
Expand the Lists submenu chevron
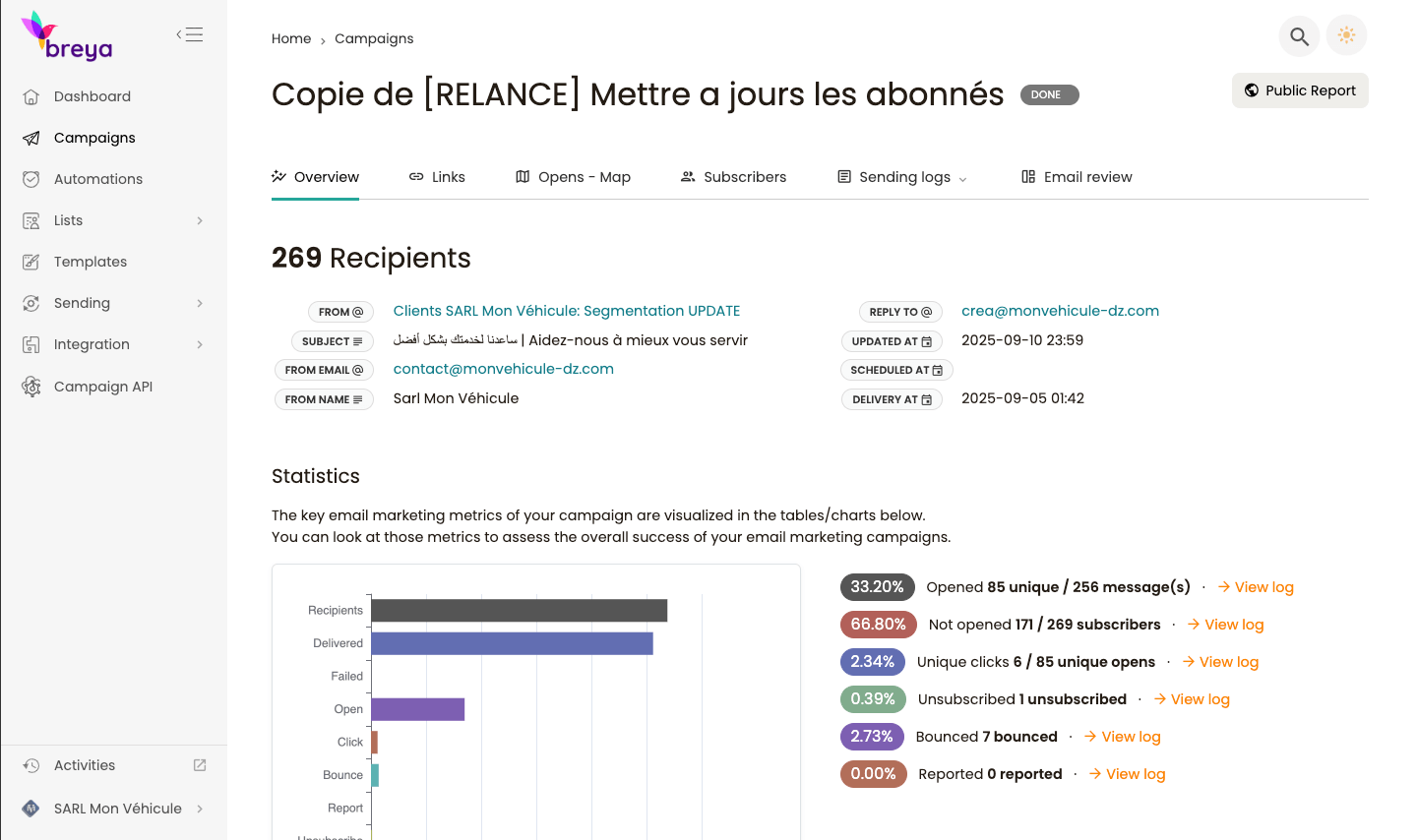click(x=200, y=220)
